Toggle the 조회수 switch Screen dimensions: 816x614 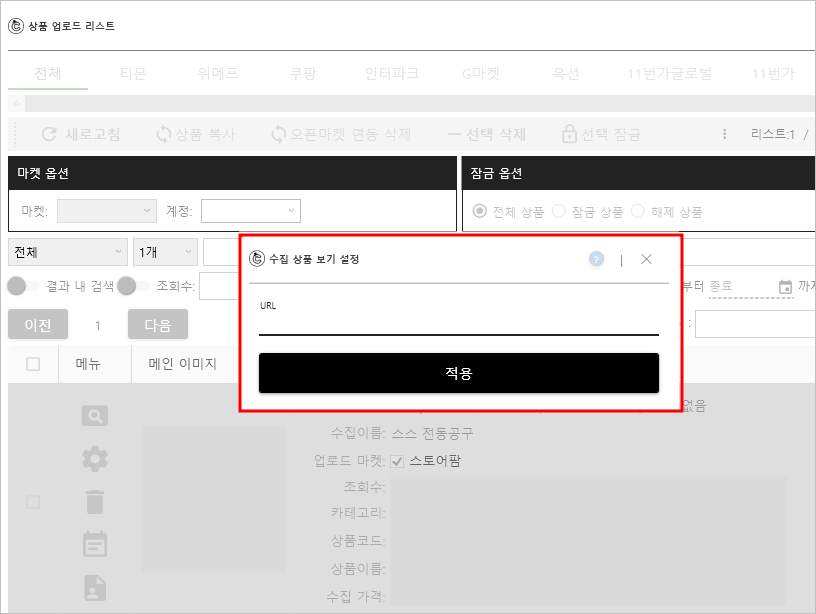tap(133, 286)
